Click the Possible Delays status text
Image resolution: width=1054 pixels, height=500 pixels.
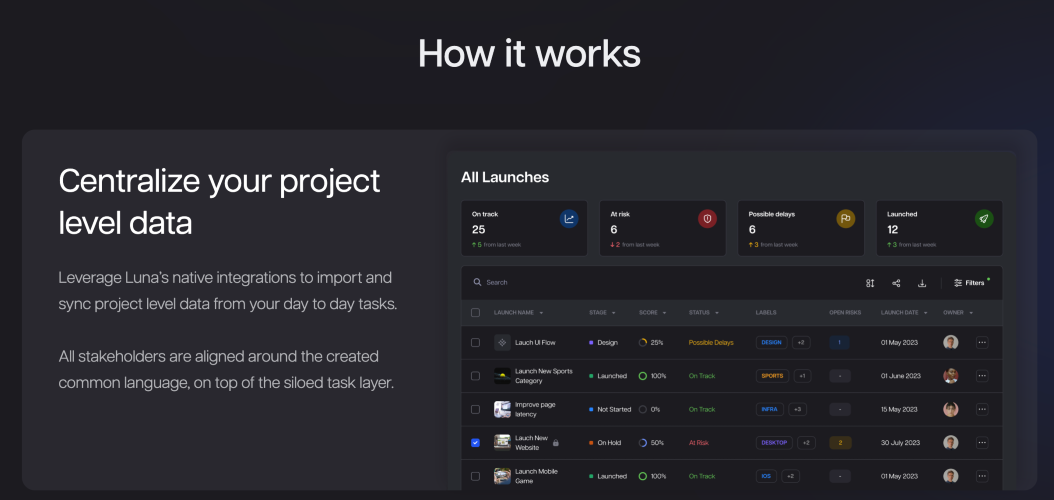click(711, 342)
